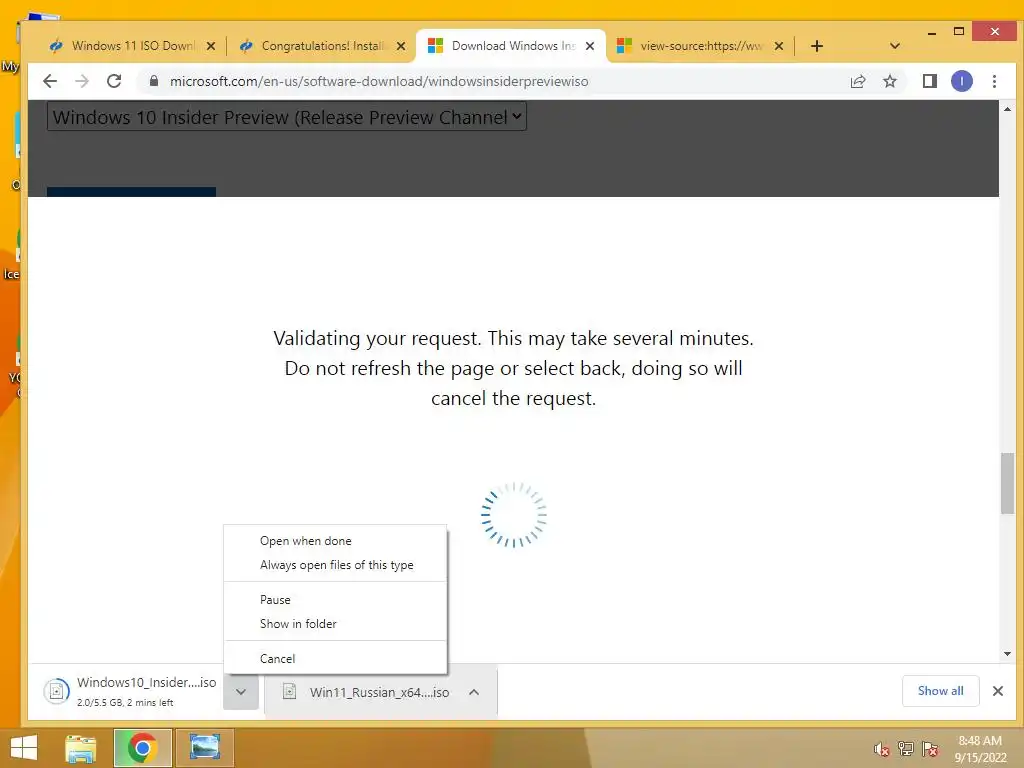Close the Download Windows Insider tab
Image resolution: width=1024 pixels, height=768 pixels.
[590, 46]
